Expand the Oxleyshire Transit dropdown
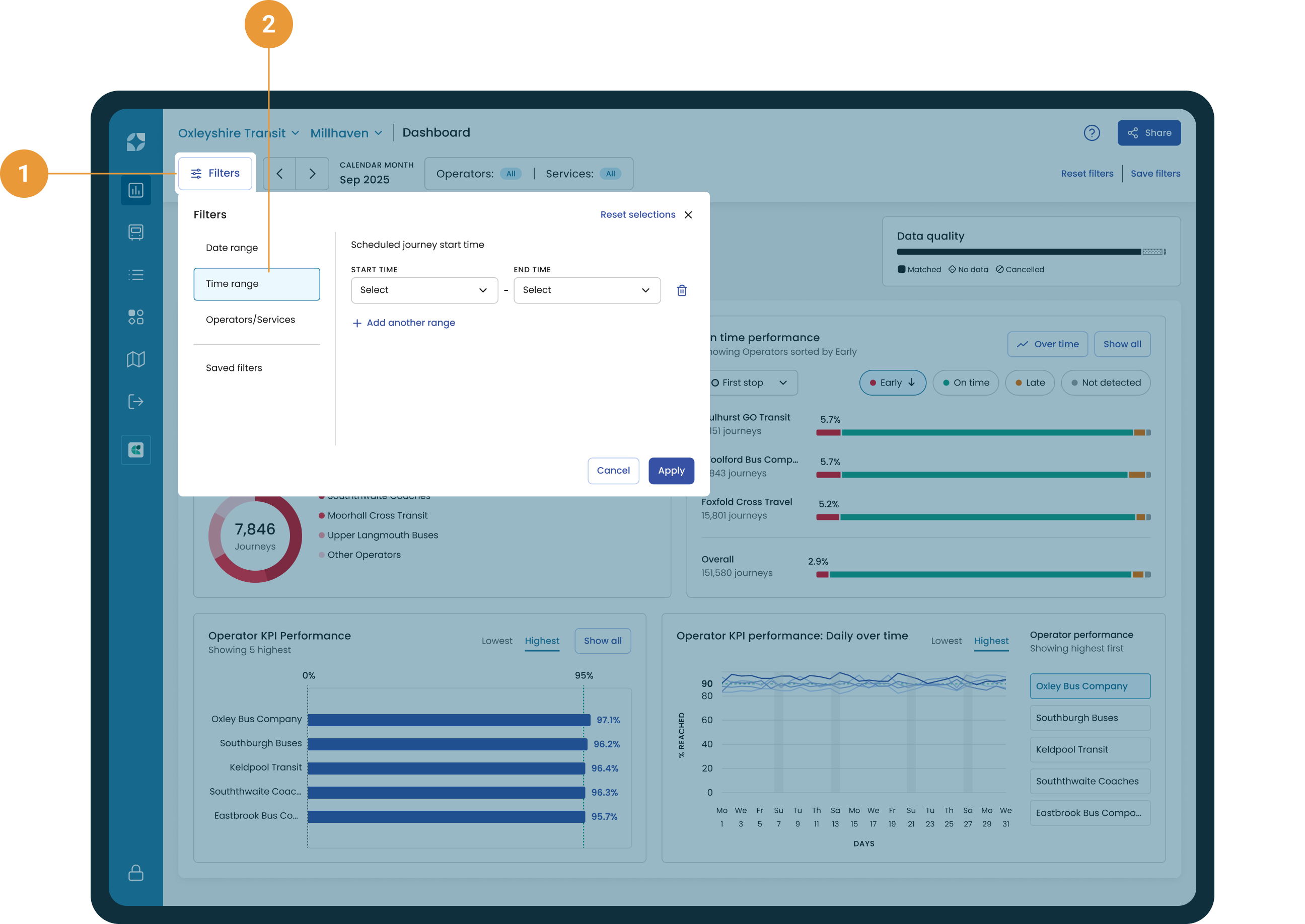This screenshot has height=924, width=1305. click(239, 133)
